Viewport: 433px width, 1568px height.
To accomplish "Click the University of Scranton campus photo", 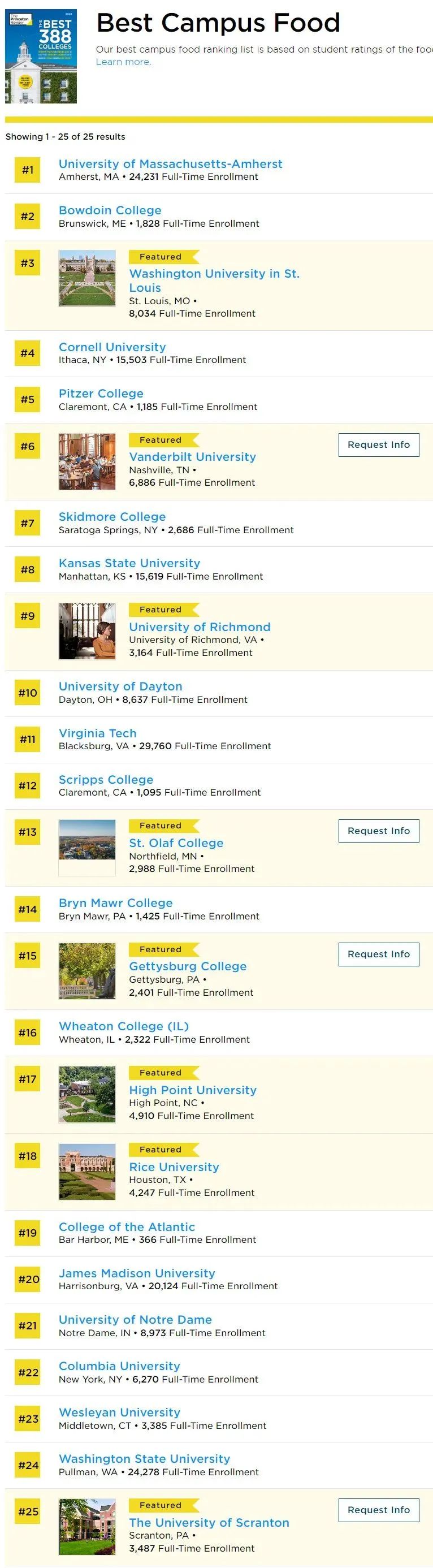I will pyautogui.click(x=87, y=1526).
